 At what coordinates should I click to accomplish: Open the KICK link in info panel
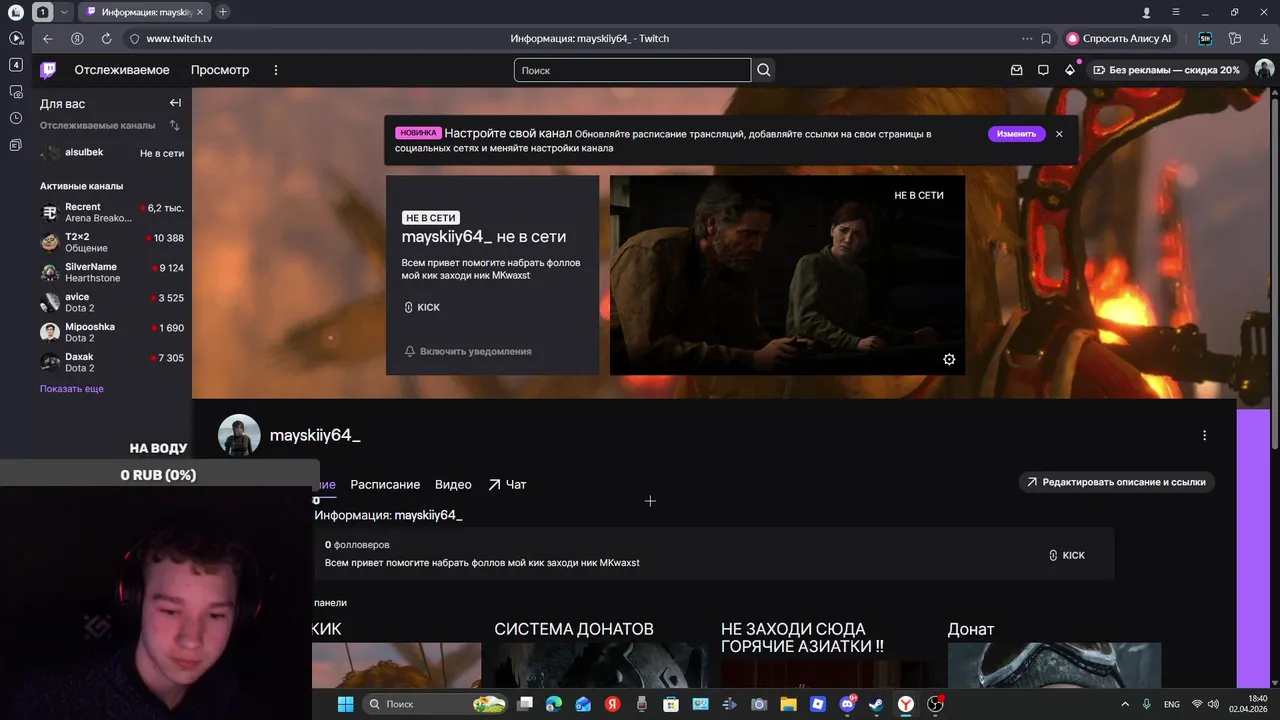click(x=1066, y=555)
